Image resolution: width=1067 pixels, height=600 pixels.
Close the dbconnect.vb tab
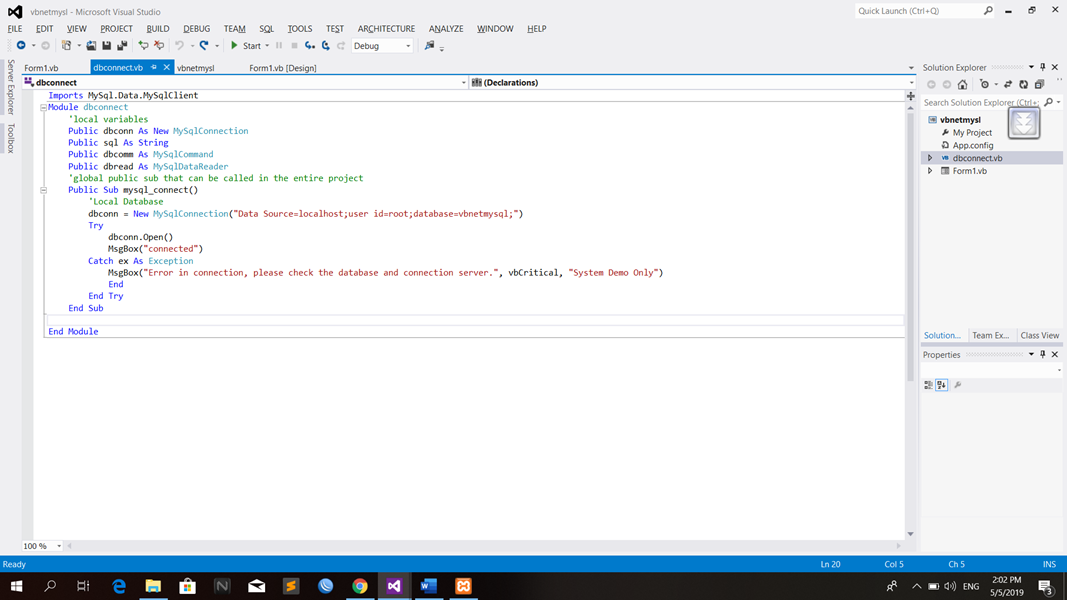(167, 67)
